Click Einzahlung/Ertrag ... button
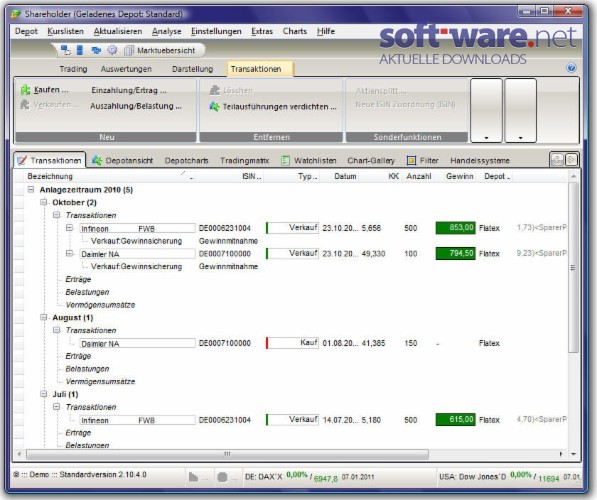The height and width of the screenshot is (500, 597). point(129,91)
